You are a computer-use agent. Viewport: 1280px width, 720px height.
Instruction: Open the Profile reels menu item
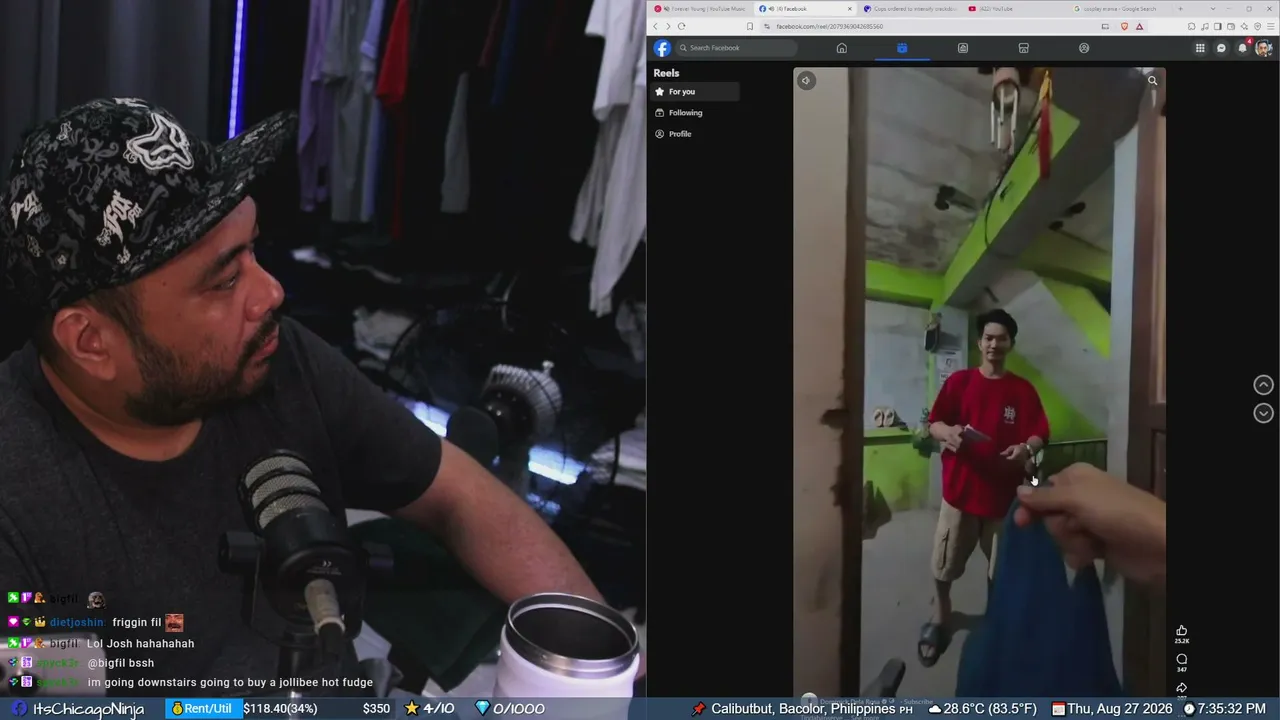[695, 134]
